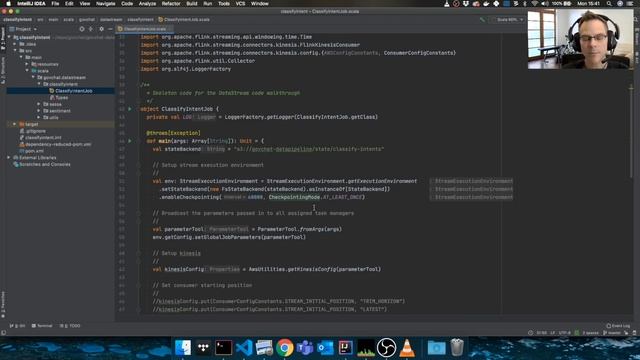This screenshot has height=360, width=640.
Task: Open Spotlight search in menu bar
Action: [x=609, y=4]
